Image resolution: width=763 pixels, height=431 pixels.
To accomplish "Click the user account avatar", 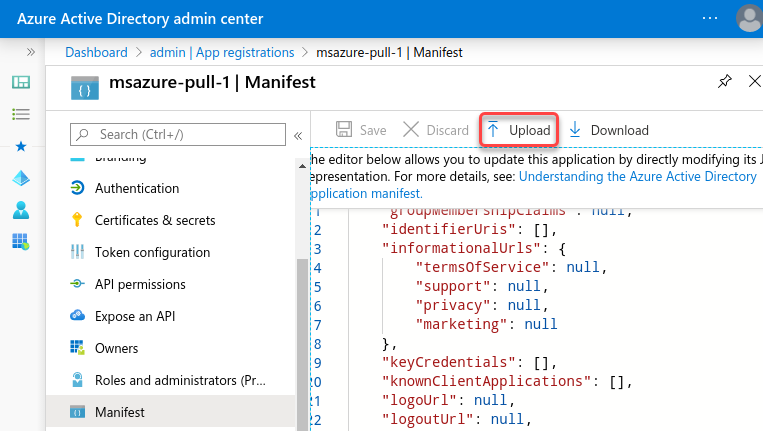I will [748, 18].
